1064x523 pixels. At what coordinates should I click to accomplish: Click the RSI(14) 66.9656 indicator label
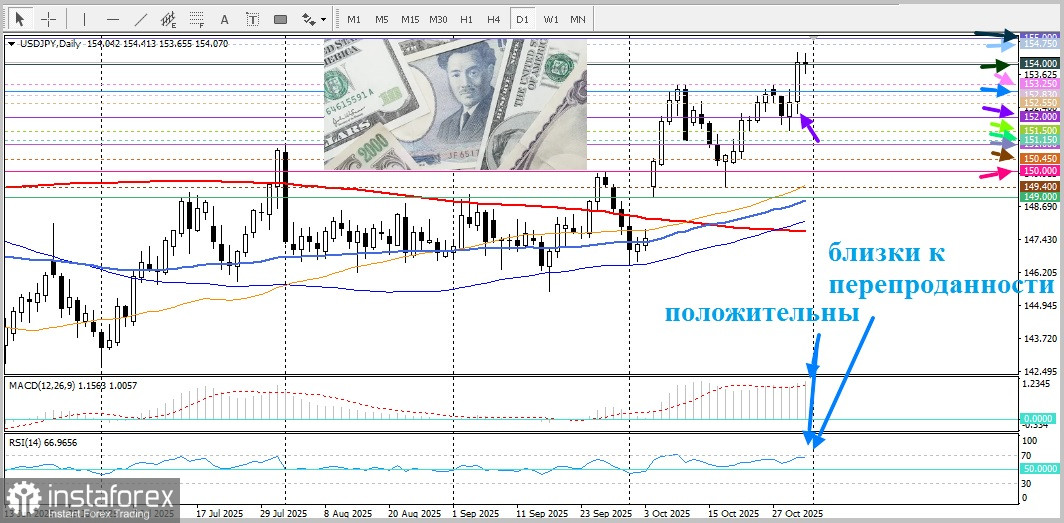(x=43, y=442)
